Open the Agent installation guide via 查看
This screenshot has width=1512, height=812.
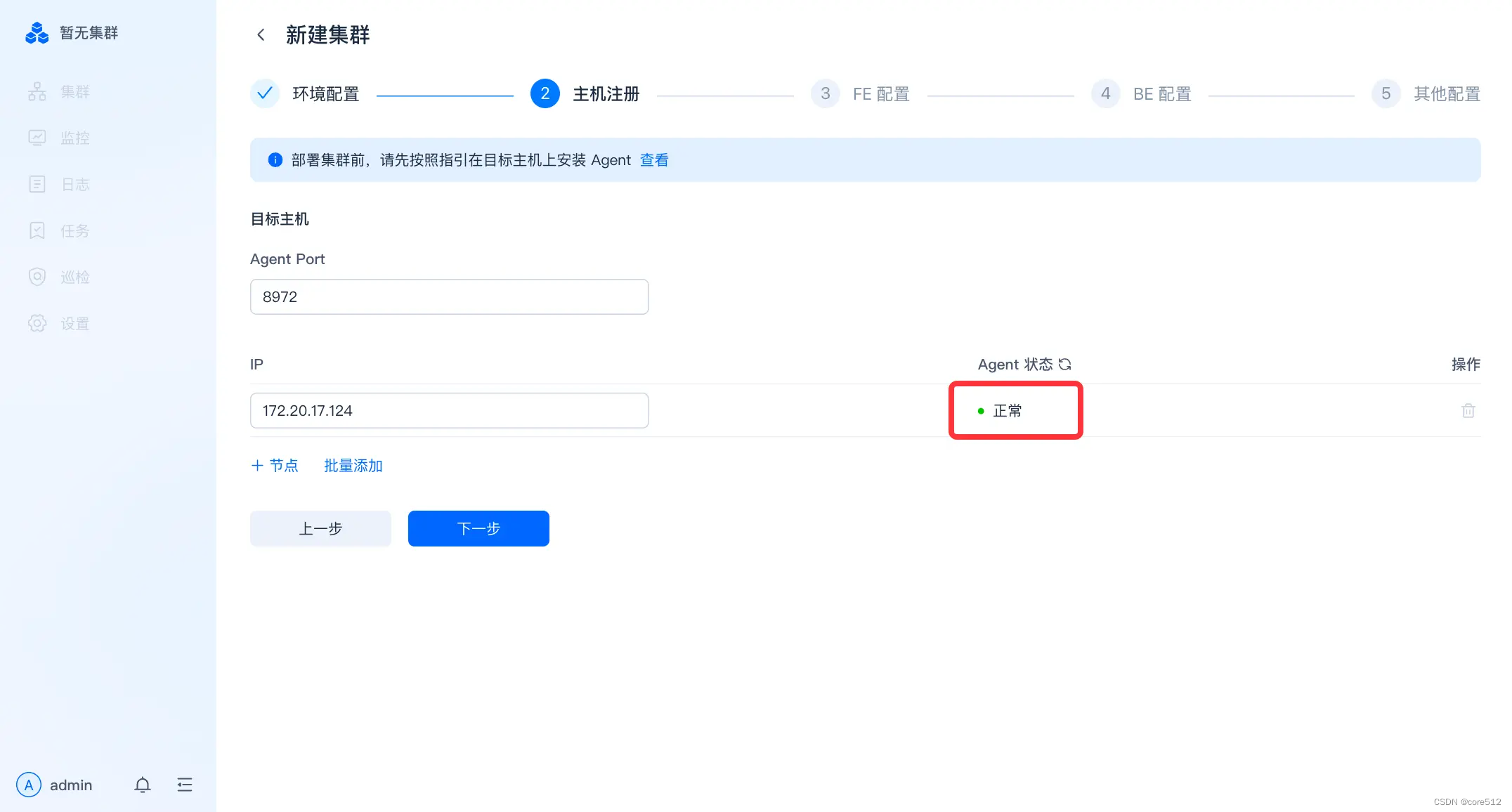[x=653, y=159]
